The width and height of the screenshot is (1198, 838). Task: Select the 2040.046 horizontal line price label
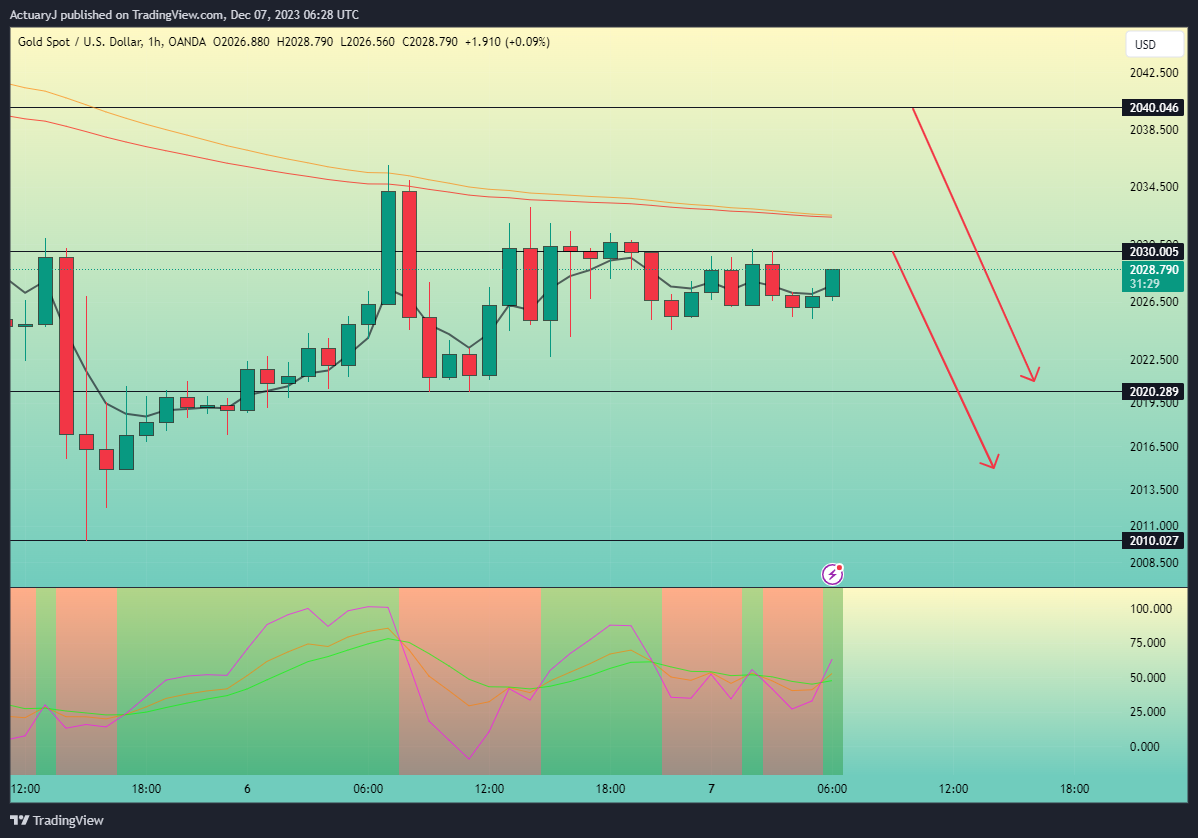pos(1153,108)
